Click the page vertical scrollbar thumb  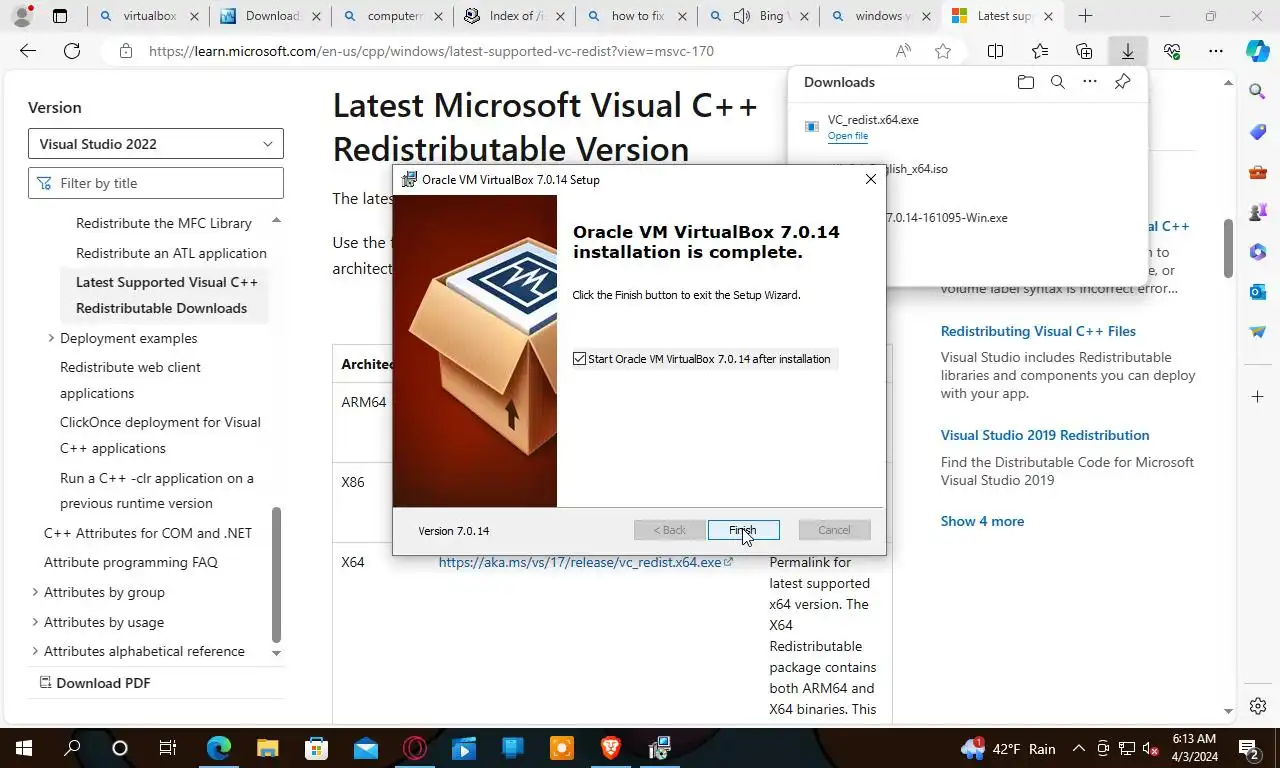coord(1229,248)
